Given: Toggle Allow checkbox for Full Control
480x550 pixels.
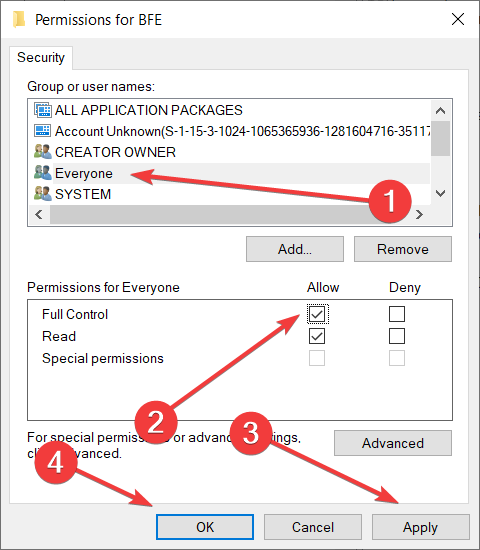Looking at the screenshot, I should pyautogui.click(x=317, y=314).
